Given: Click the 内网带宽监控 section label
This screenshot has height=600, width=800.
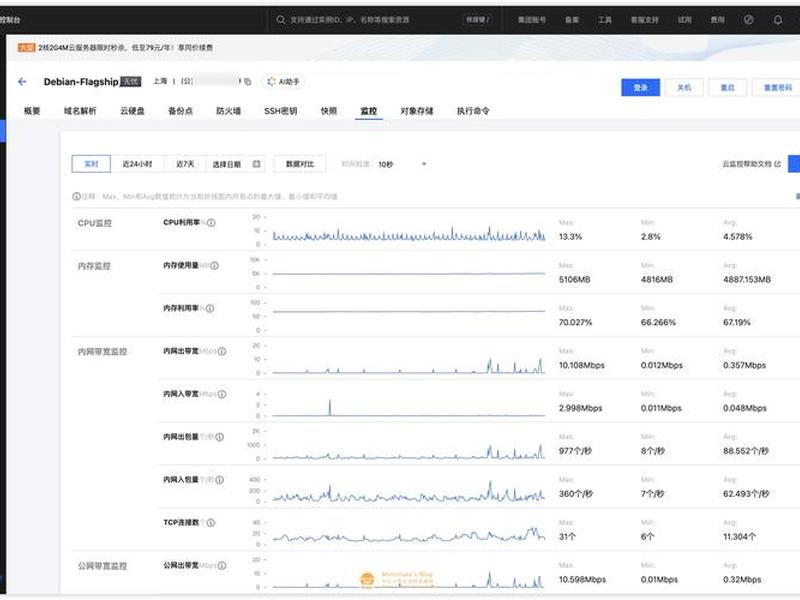Looking at the screenshot, I should (x=102, y=352).
